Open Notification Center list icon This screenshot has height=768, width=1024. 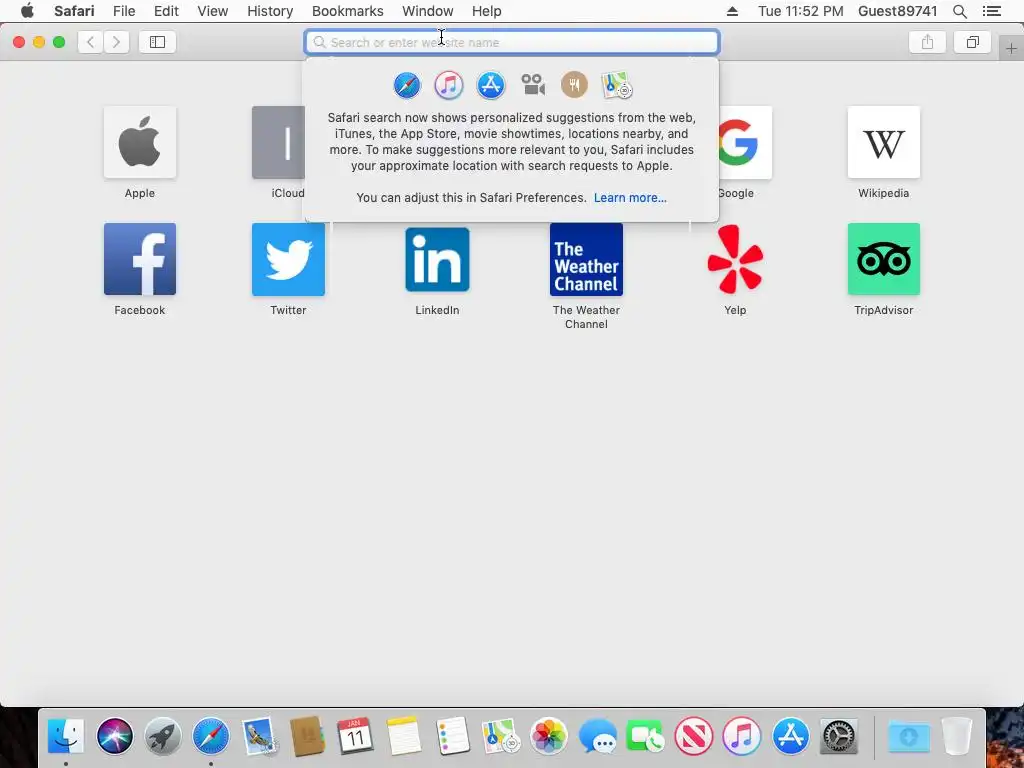point(991,11)
